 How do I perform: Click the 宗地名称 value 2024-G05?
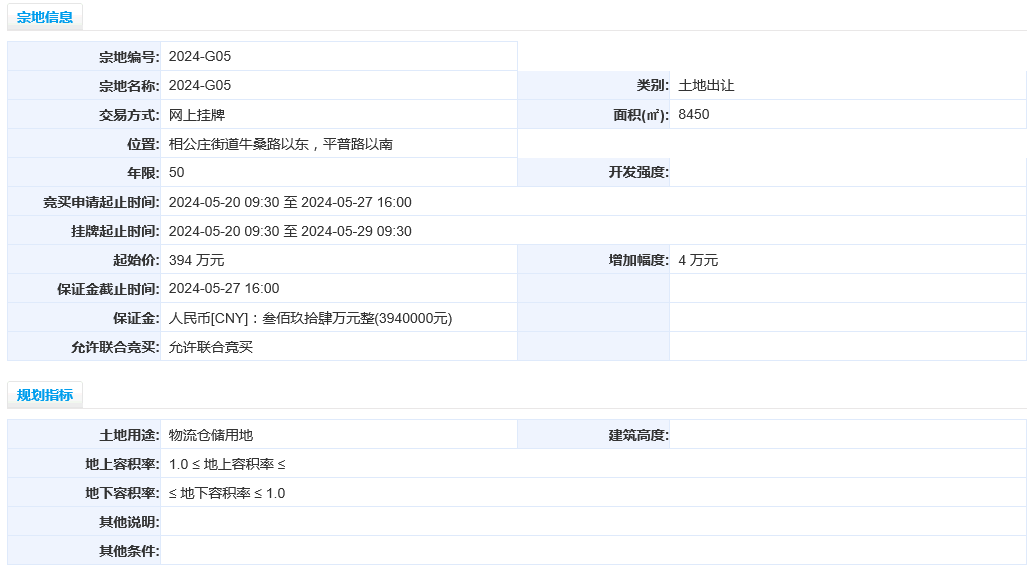point(200,85)
